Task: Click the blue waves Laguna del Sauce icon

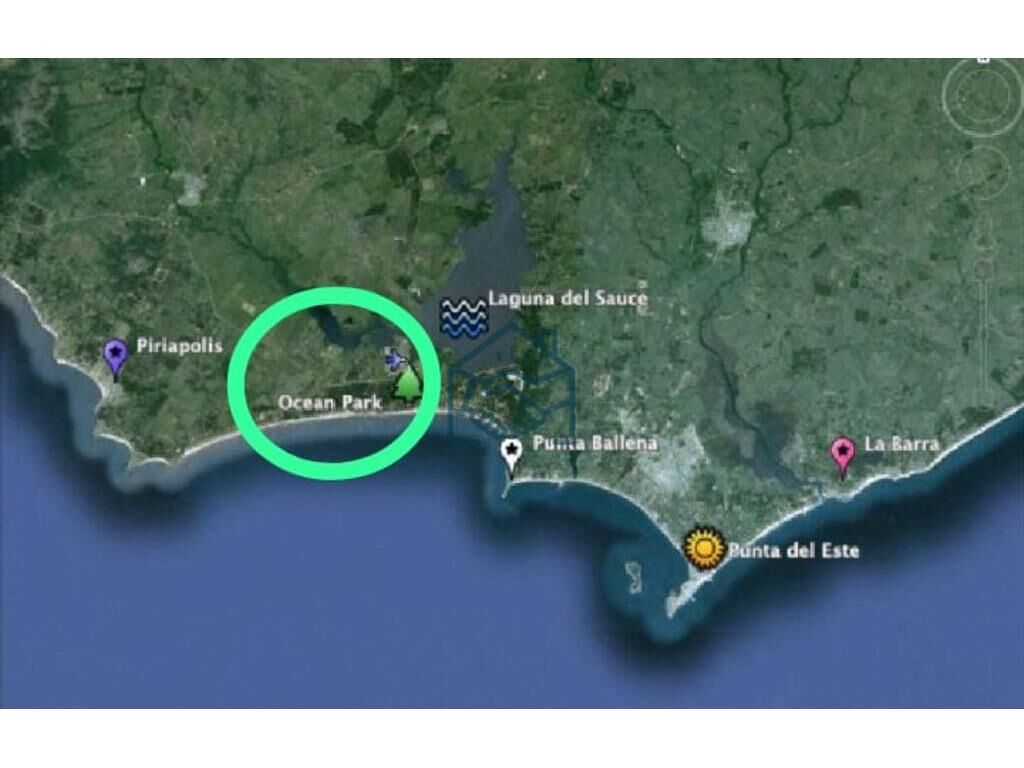Action: (463, 317)
